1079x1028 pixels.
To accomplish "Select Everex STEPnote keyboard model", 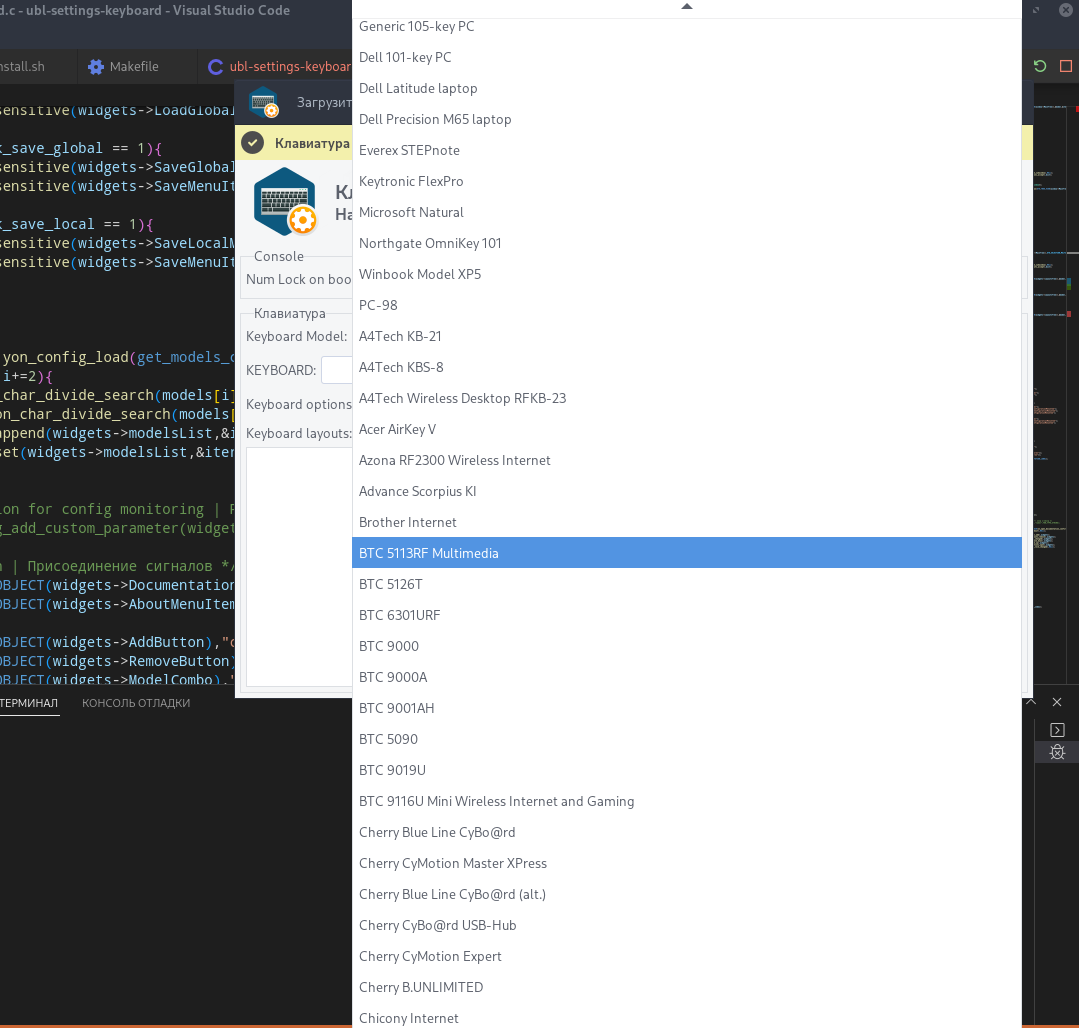I will point(686,150).
